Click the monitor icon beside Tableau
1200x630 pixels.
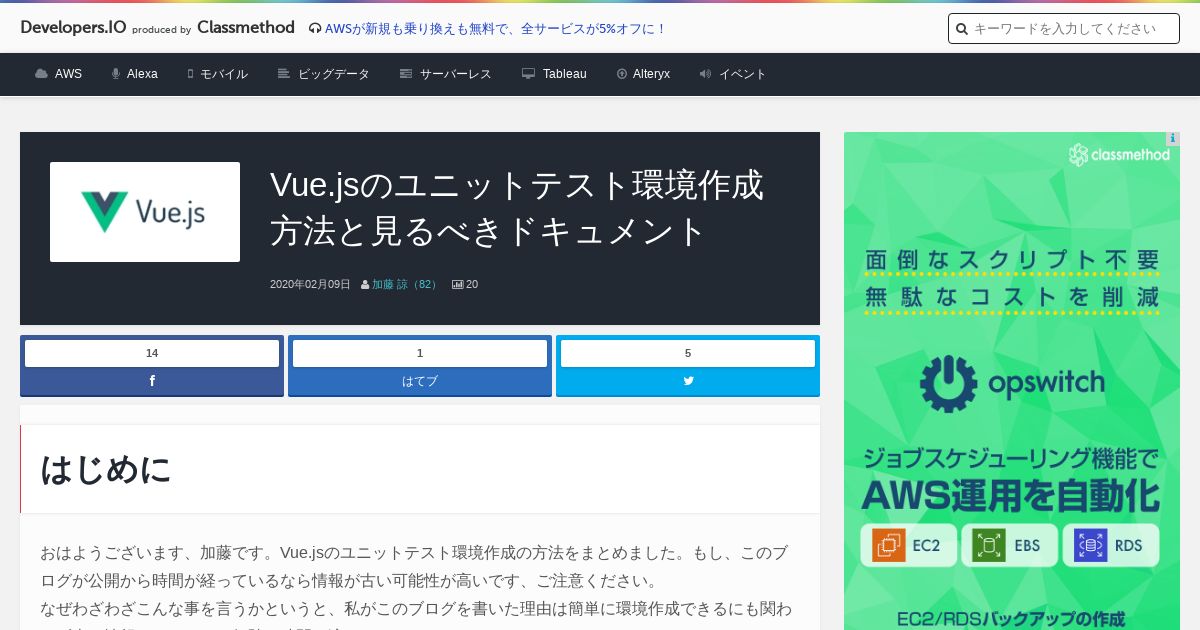tap(528, 74)
